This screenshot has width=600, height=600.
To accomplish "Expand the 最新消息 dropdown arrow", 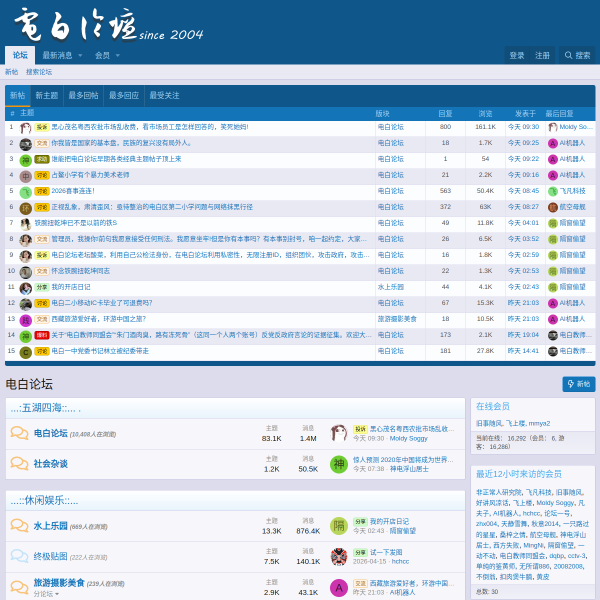I will click(x=80, y=55).
